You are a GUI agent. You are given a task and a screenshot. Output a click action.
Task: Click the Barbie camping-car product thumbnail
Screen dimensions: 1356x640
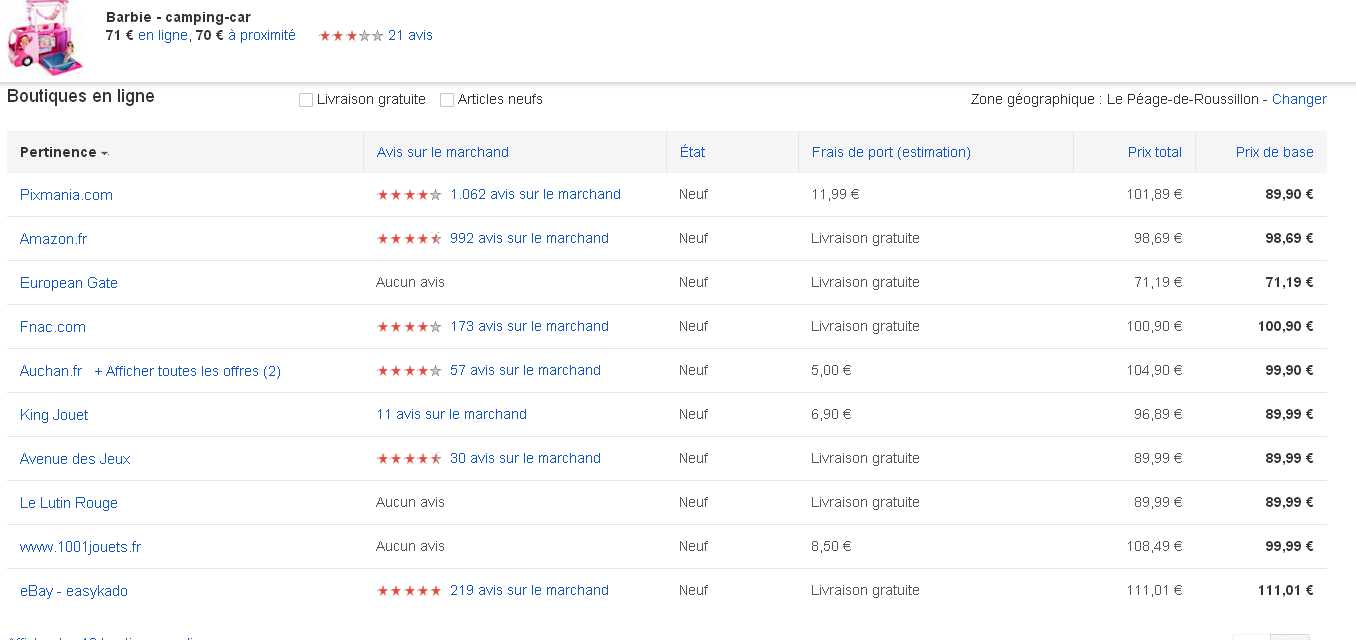click(44, 40)
